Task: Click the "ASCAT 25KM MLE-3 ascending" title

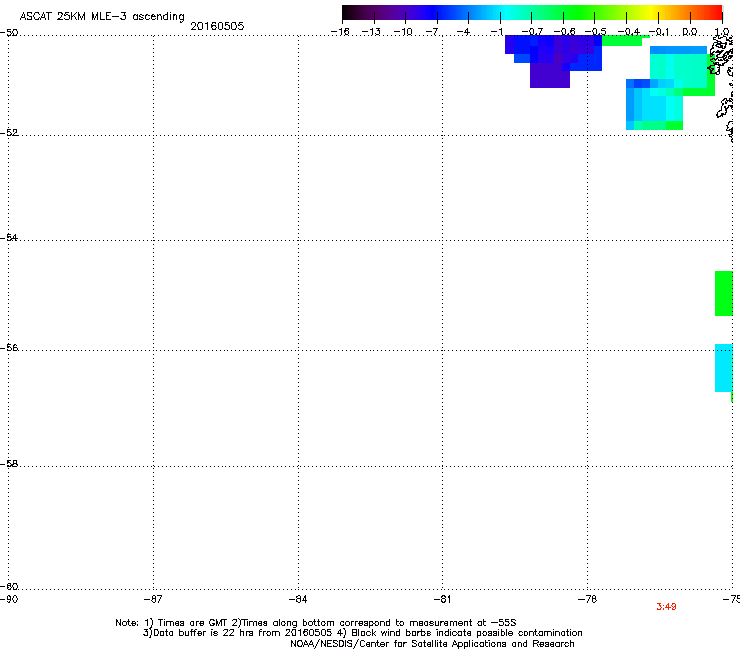Action: click(102, 17)
